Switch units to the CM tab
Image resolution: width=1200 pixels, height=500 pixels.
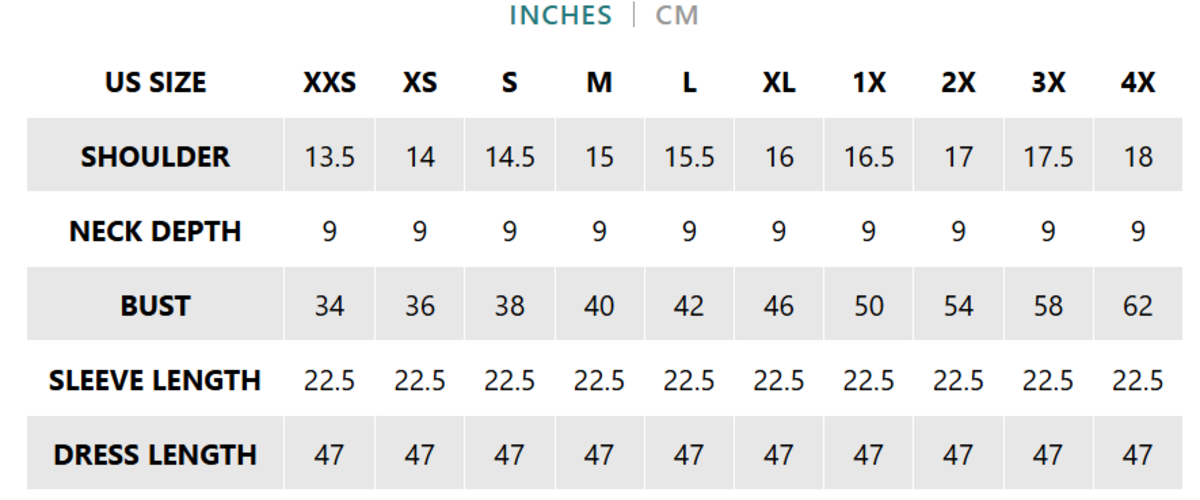[x=677, y=16]
